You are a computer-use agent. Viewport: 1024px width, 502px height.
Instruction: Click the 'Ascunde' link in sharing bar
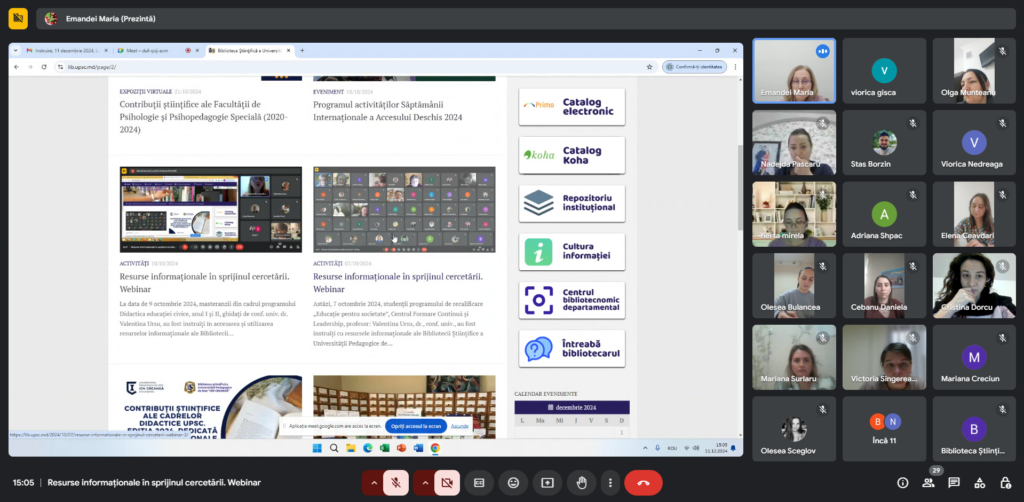point(460,426)
